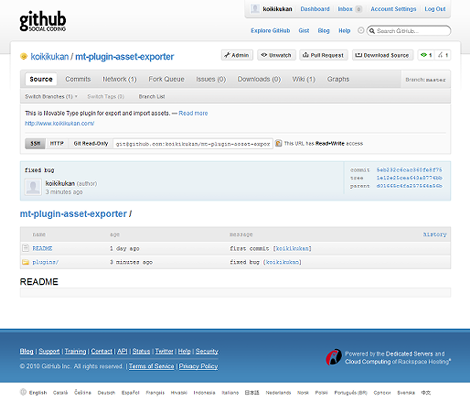Open the commit hash link
Screen dimensions: 470x401
pos(409,170)
